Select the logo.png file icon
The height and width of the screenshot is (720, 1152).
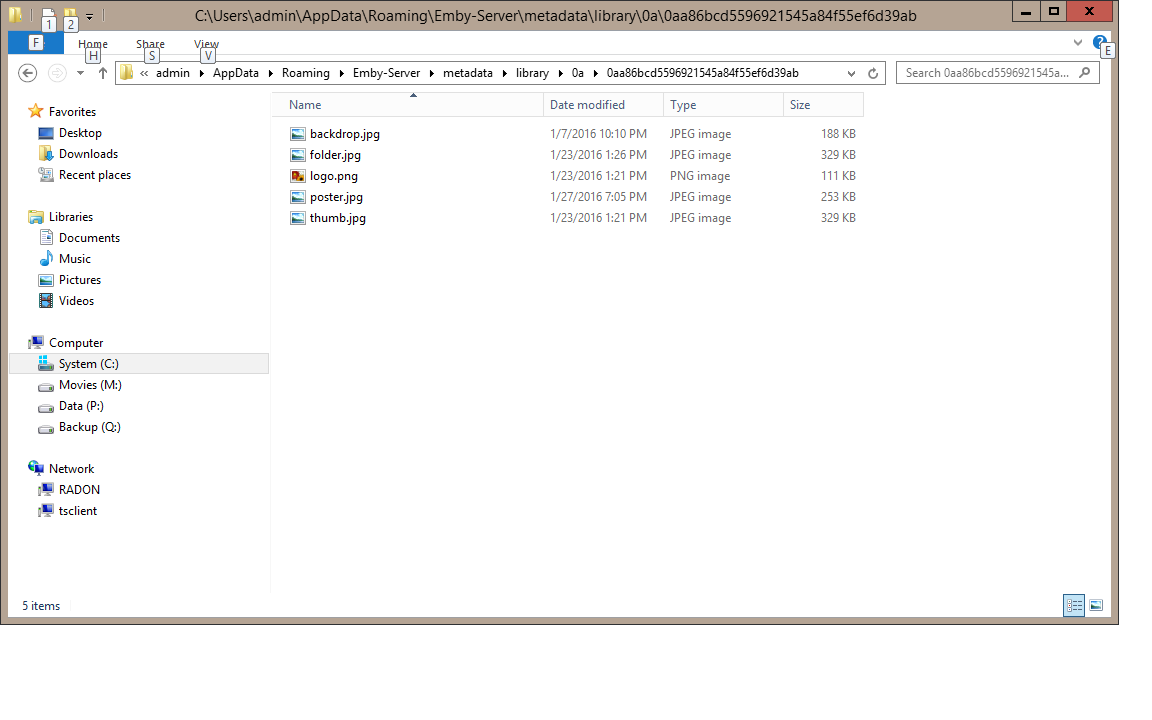click(x=298, y=176)
